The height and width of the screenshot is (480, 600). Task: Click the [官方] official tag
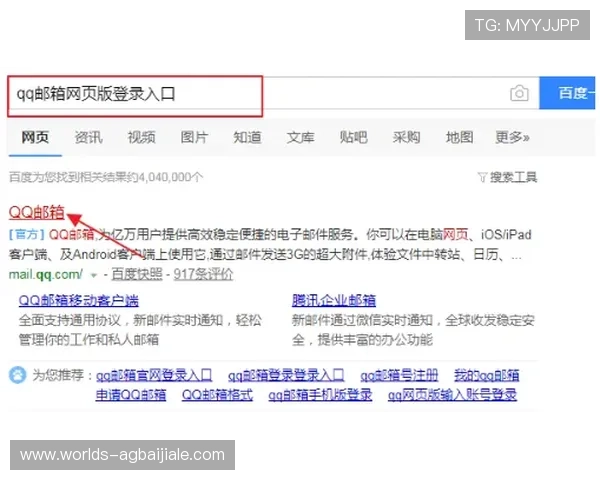click(x=27, y=234)
